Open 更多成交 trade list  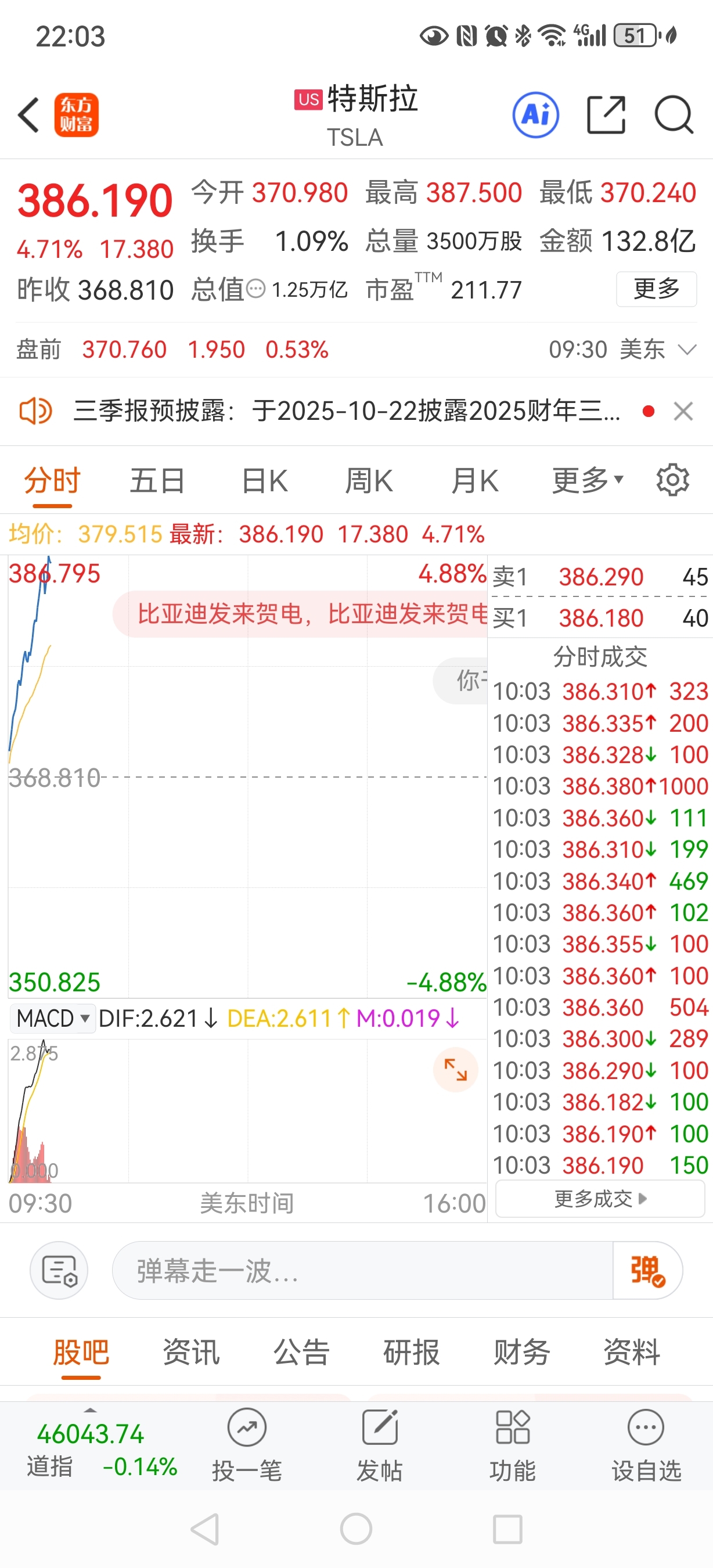[600, 1199]
